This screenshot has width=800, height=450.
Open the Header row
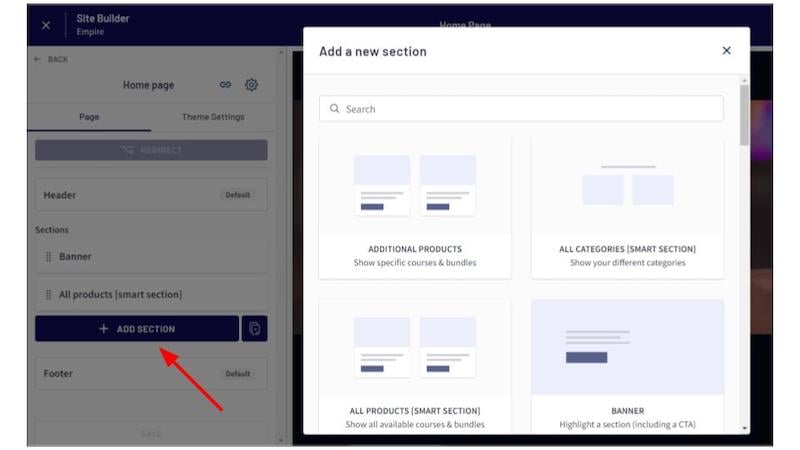(151, 195)
